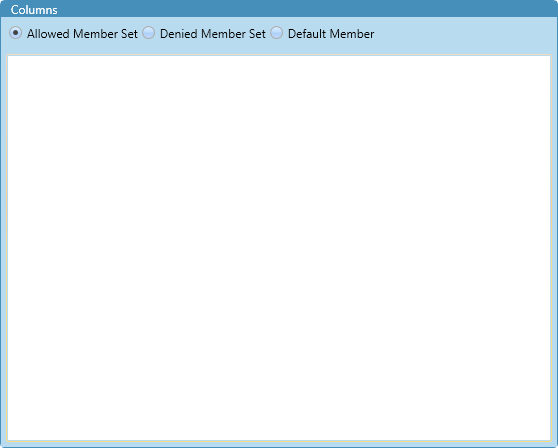Screen dimensions: 558x448
Task: Click the Columns panel header title
Action: 34,10
